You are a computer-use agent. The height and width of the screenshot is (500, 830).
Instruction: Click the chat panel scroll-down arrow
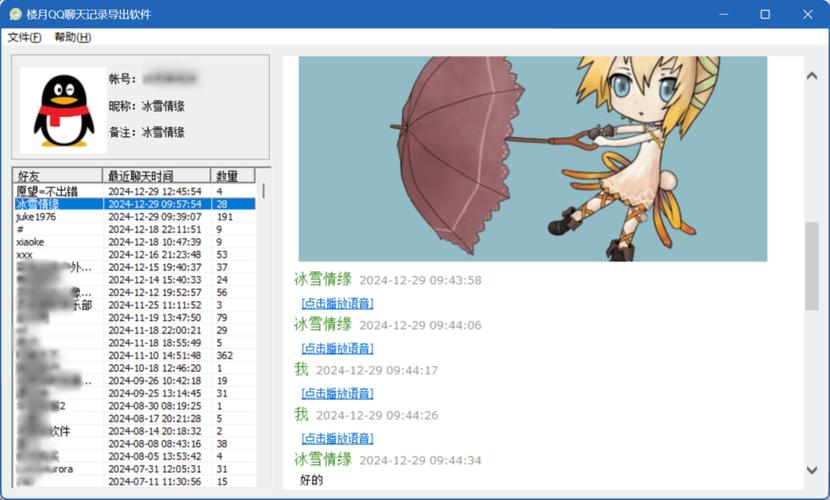click(811, 470)
